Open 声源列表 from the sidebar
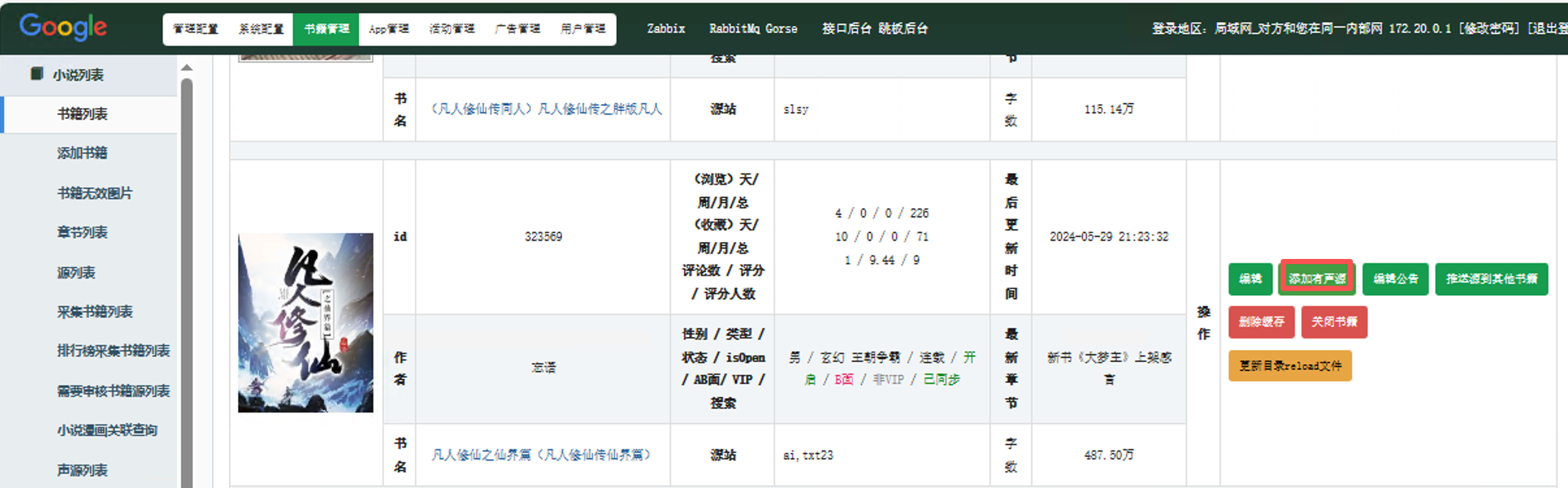The image size is (1568, 488). pyautogui.click(x=82, y=470)
